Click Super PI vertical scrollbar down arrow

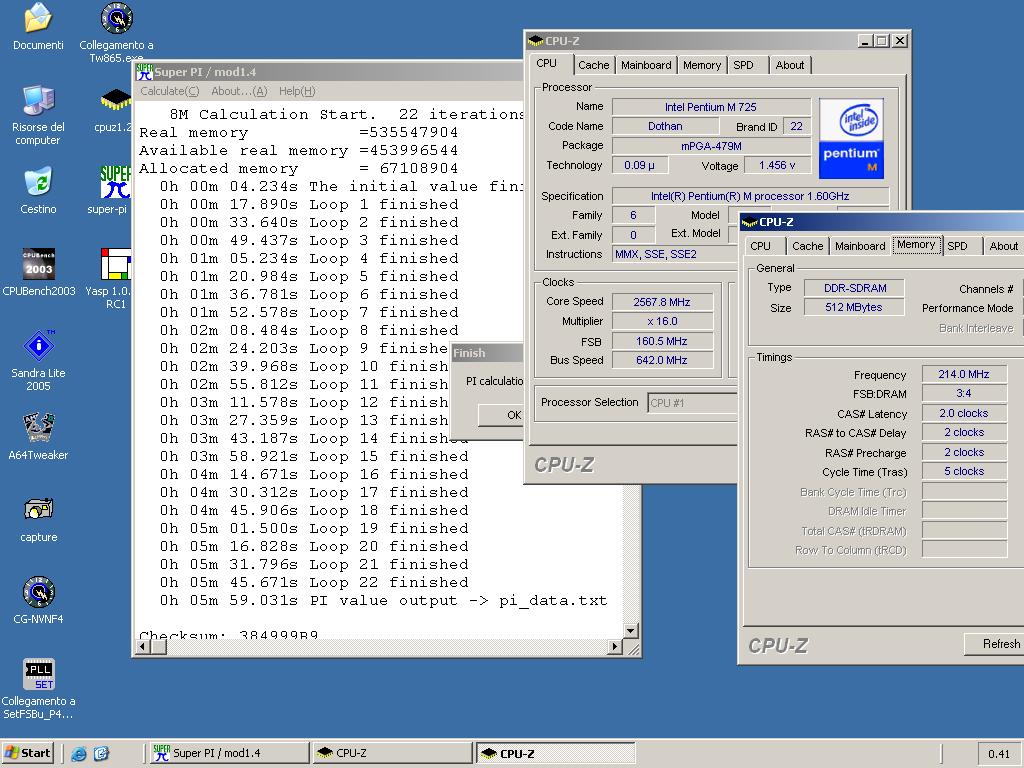pos(630,630)
